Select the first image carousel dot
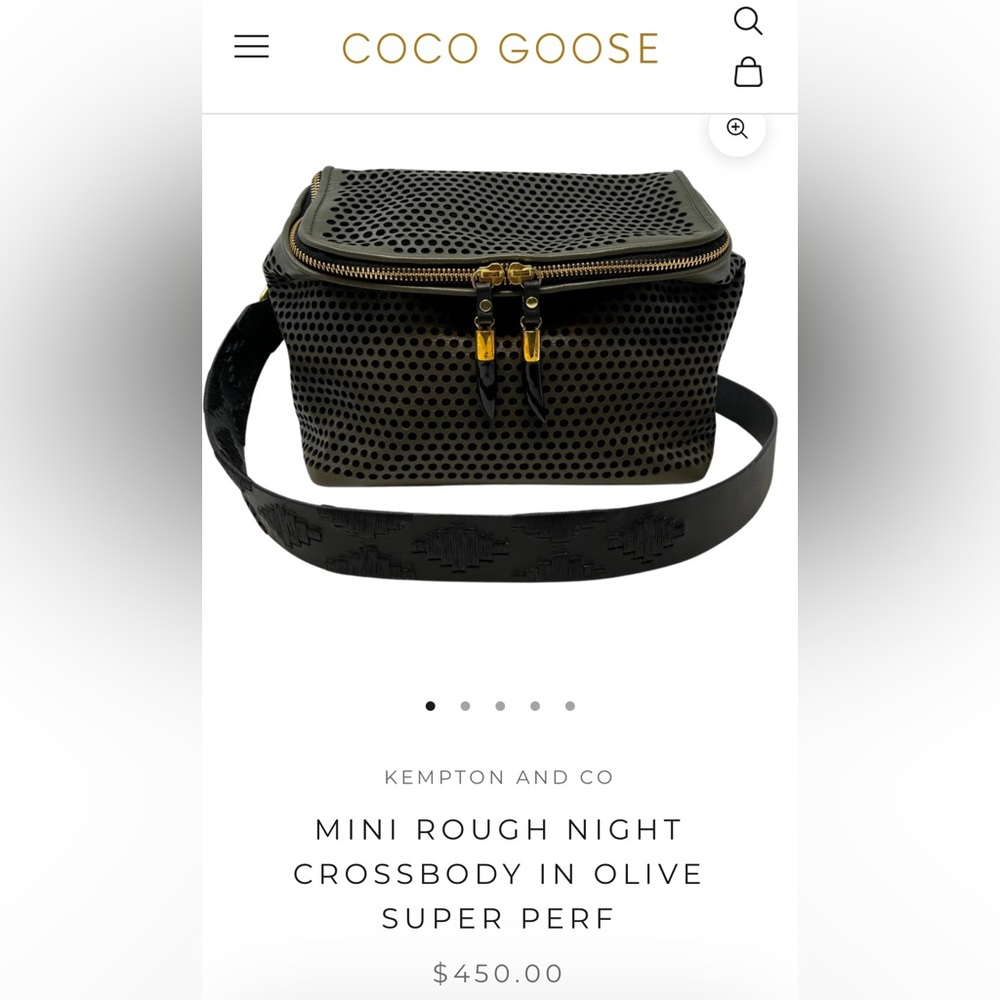 (x=430, y=706)
